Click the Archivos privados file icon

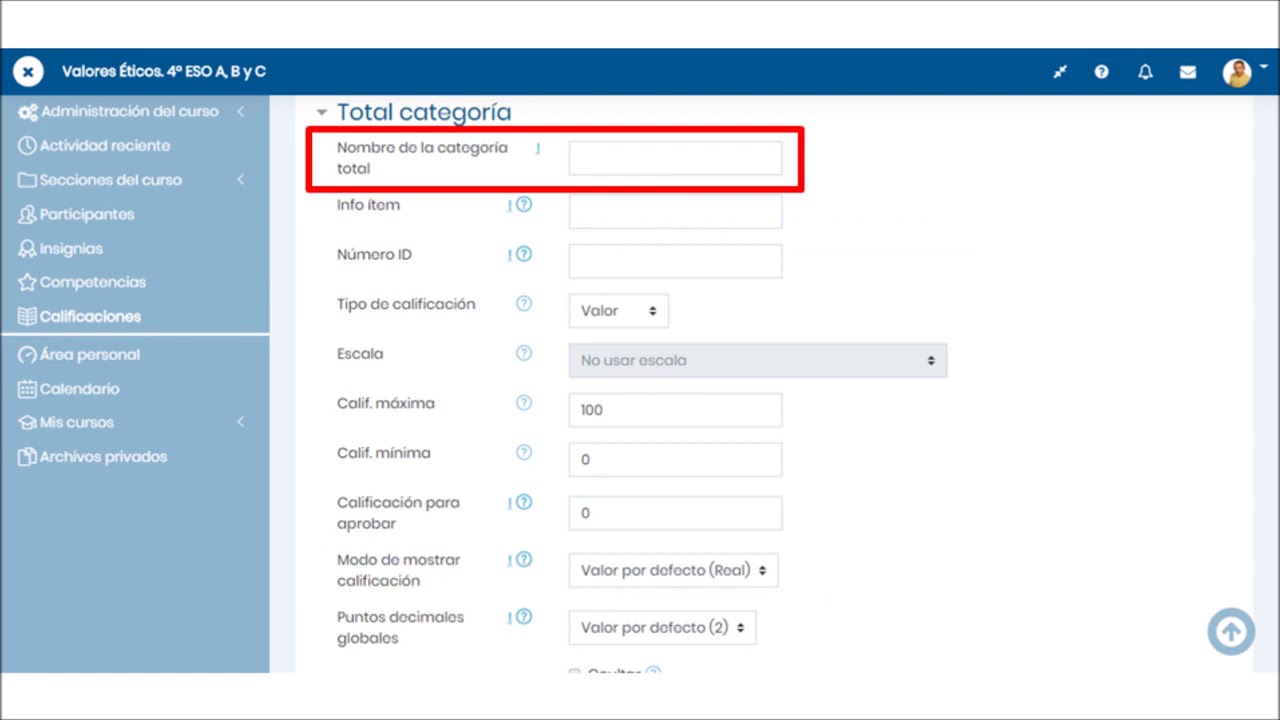pyautogui.click(x=28, y=457)
